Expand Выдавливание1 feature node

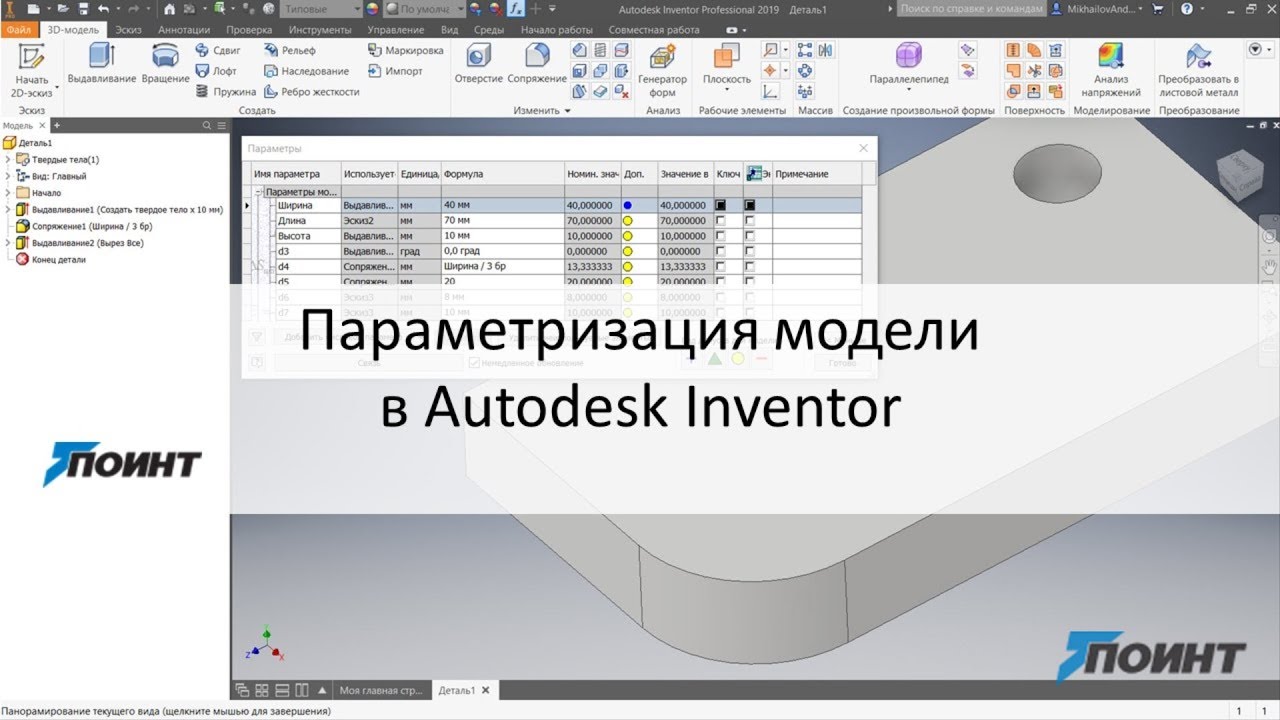8,209
